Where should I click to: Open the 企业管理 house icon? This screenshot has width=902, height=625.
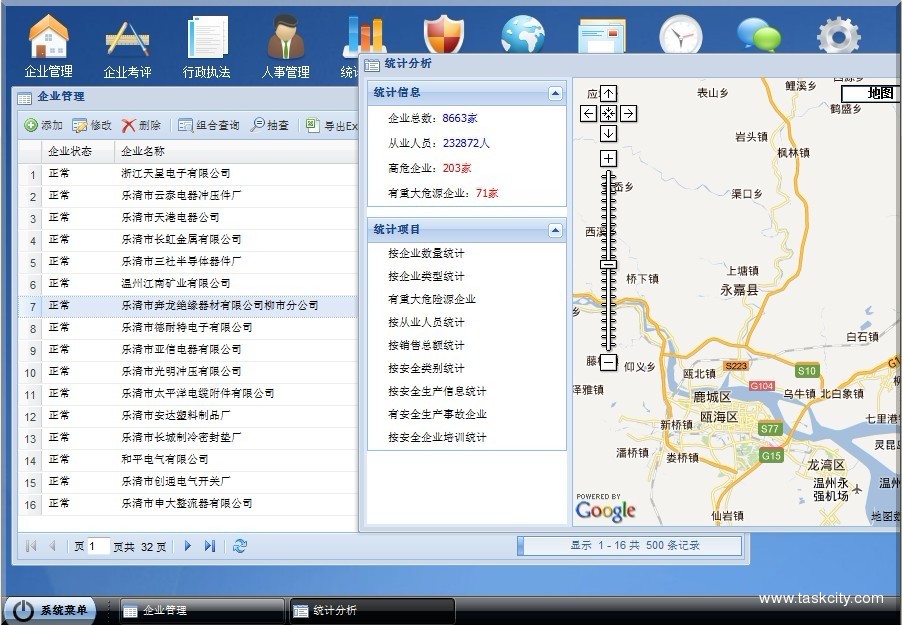tap(48, 38)
